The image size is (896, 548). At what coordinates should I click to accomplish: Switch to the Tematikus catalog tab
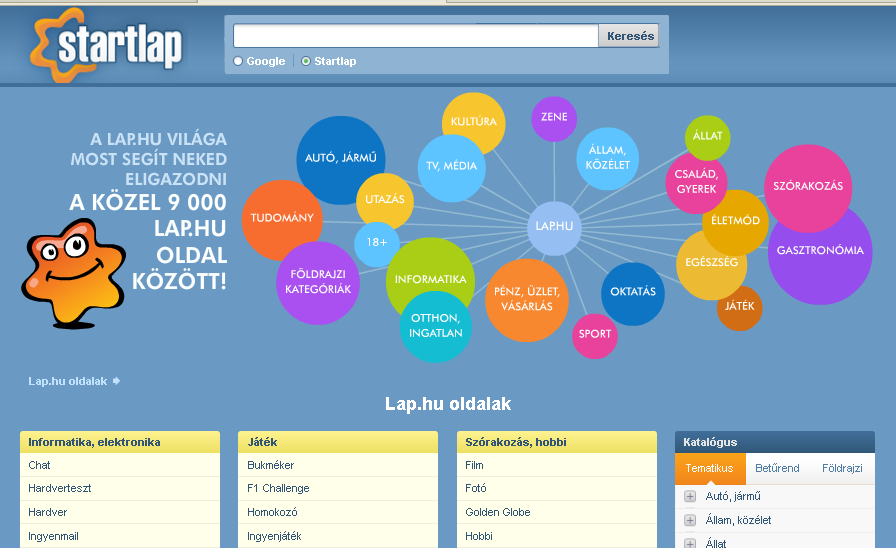coord(710,469)
